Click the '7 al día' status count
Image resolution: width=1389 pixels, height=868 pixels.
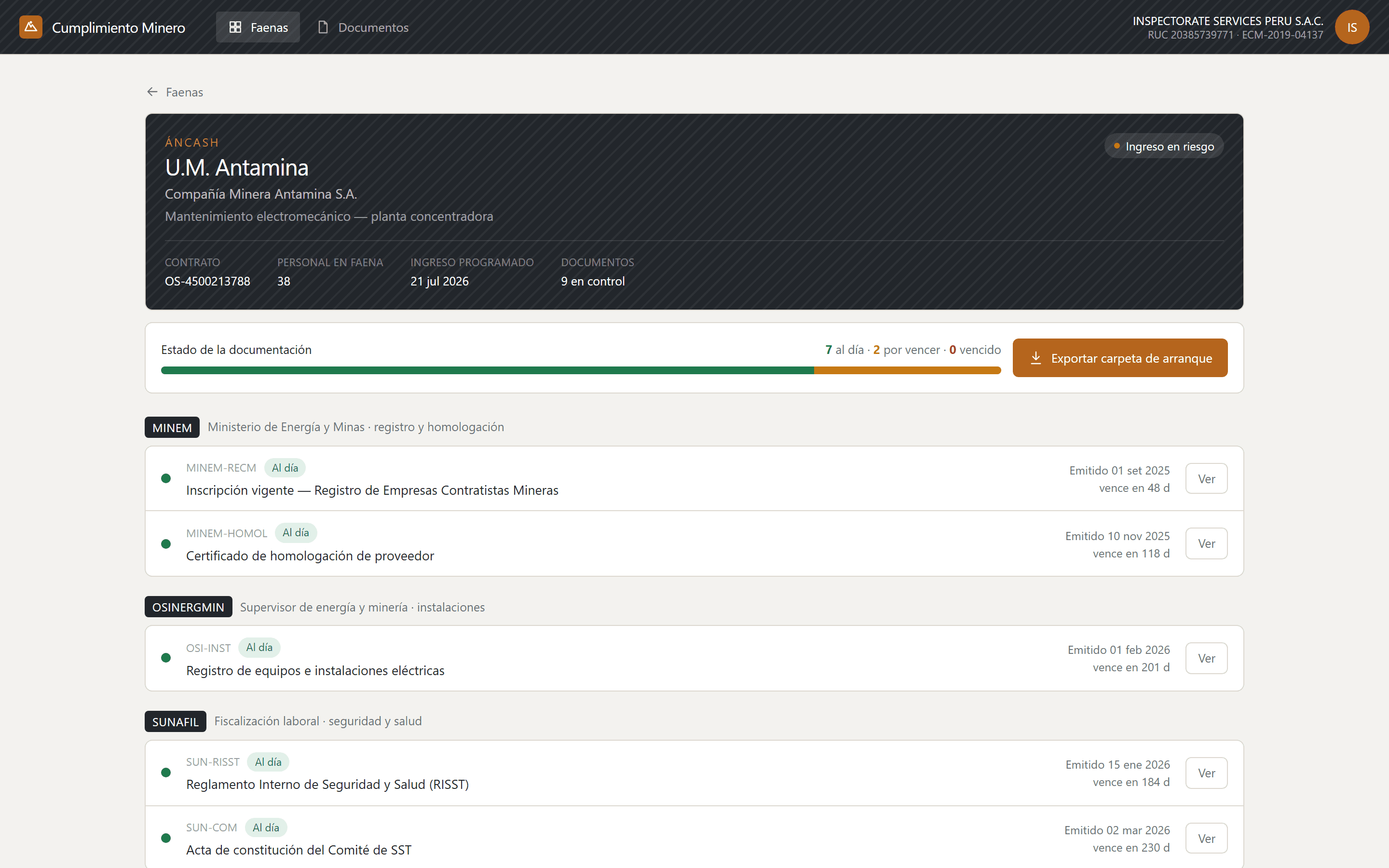(844, 350)
